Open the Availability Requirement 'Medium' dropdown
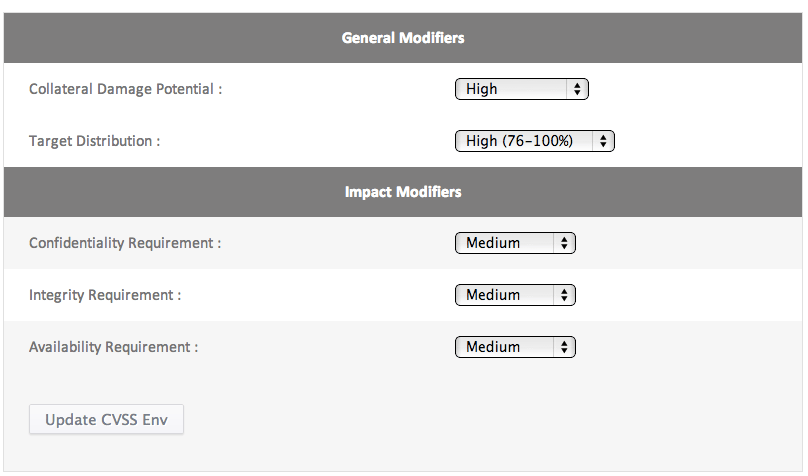Viewport: 808px width, 476px height. point(515,347)
